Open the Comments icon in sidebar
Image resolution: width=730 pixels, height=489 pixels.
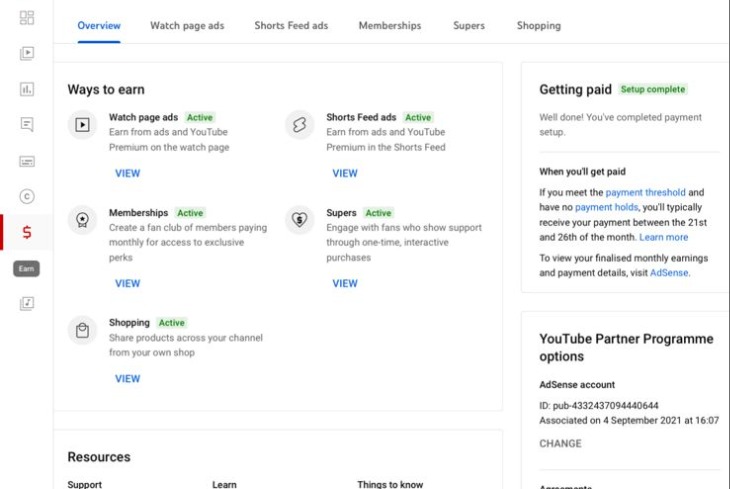(x=27, y=124)
